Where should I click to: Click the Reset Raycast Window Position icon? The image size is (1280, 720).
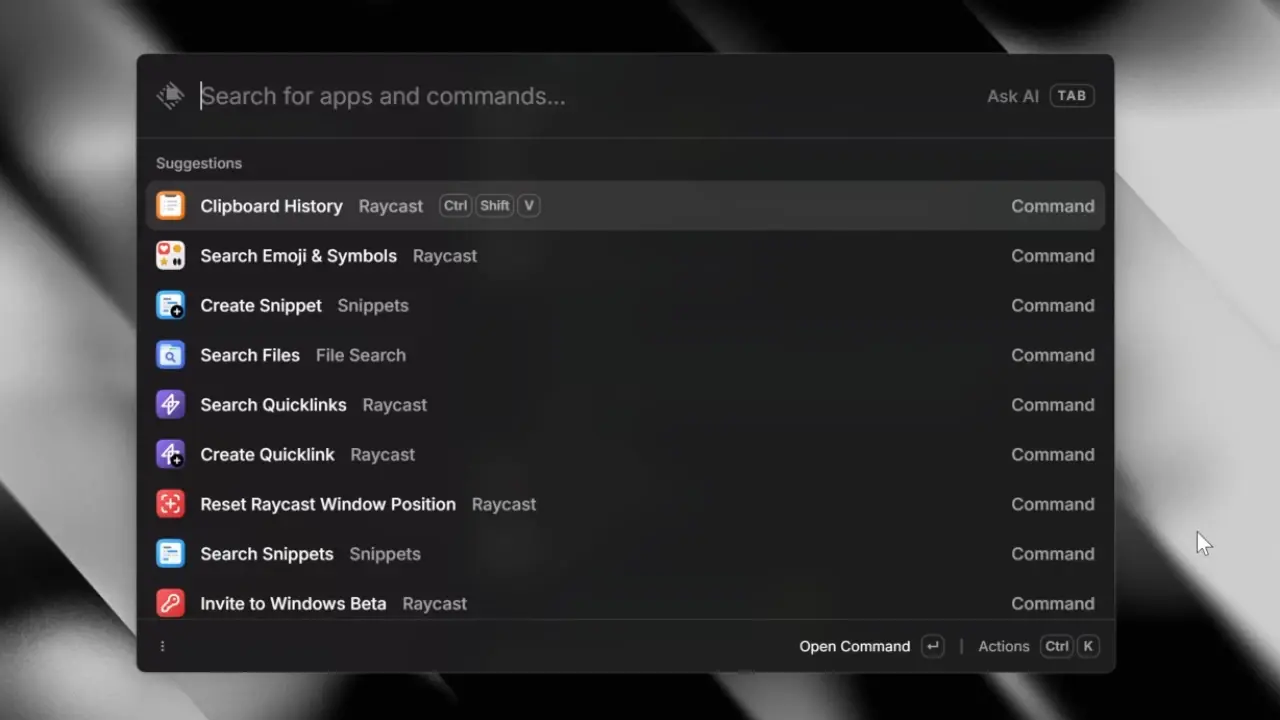(x=170, y=504)
